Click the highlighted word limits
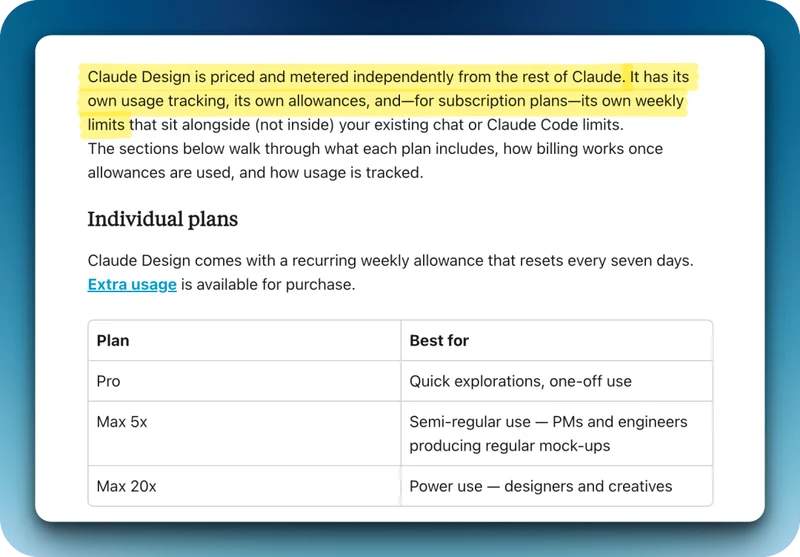This screenshot has height=557, width=800. [x=107, y=125]
